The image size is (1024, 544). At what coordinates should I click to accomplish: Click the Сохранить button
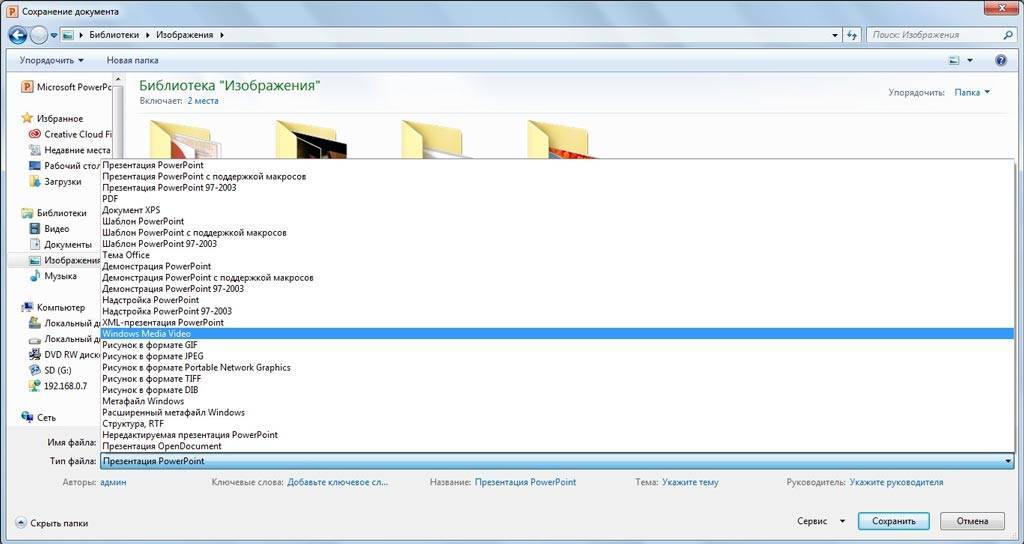893,521
